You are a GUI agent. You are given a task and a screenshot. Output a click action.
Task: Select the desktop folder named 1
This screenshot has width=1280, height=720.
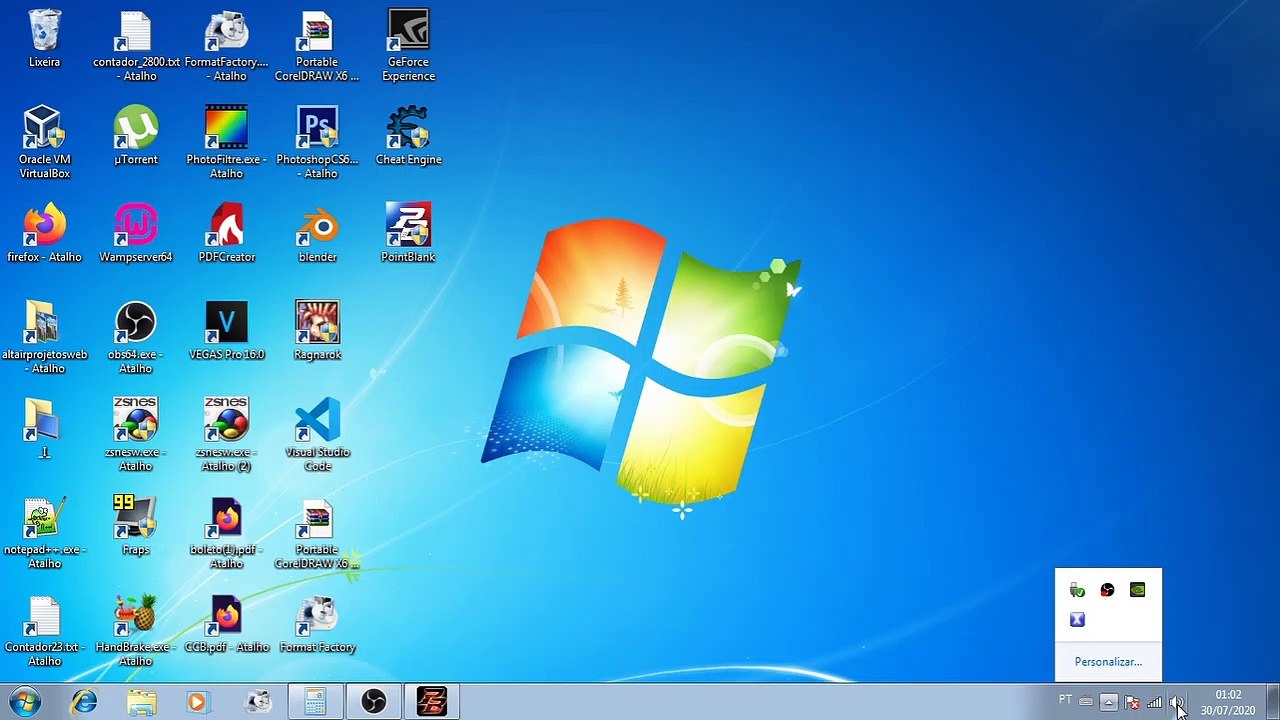click(44, 428)
